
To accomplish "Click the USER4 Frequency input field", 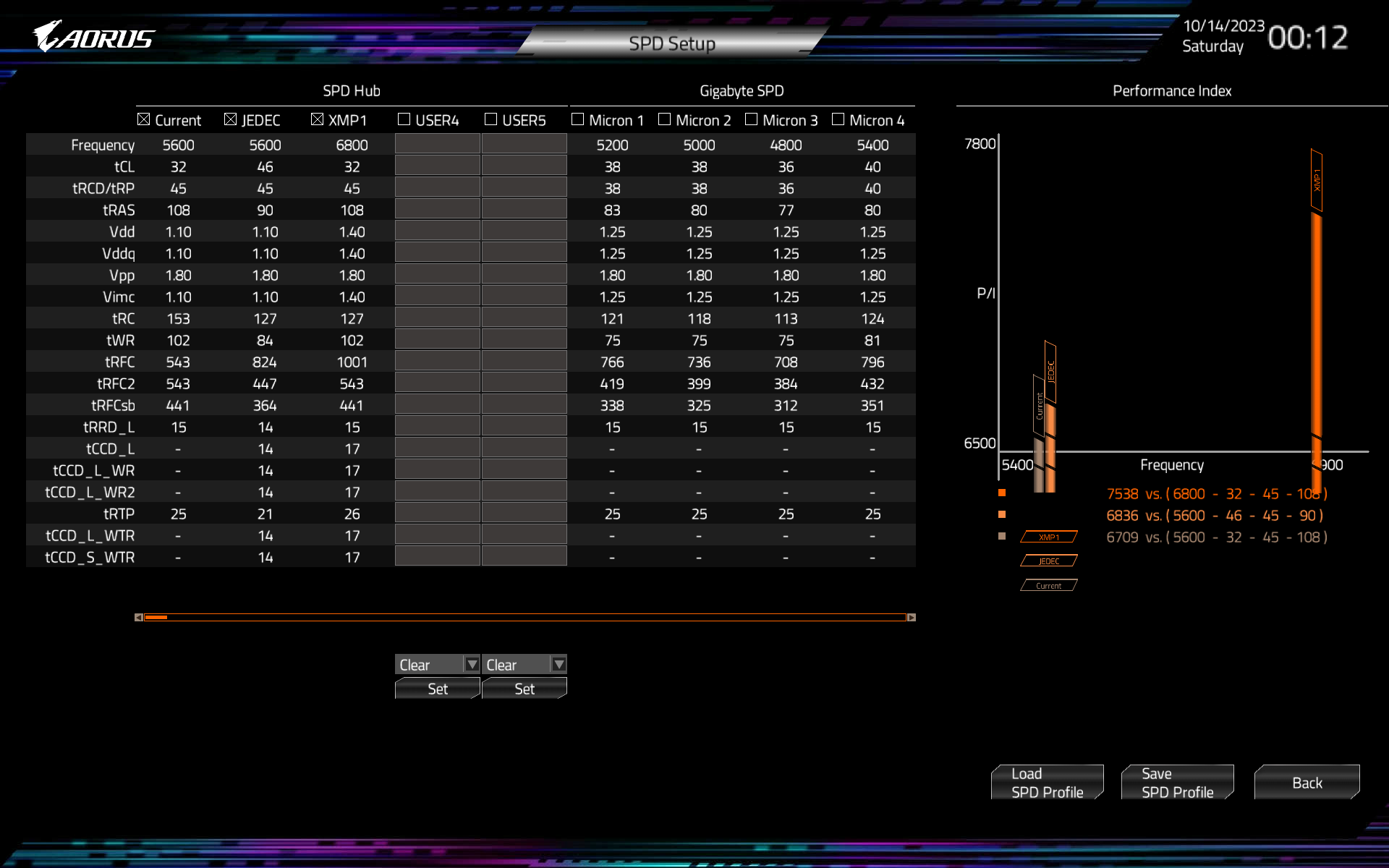I will [438, 144].
